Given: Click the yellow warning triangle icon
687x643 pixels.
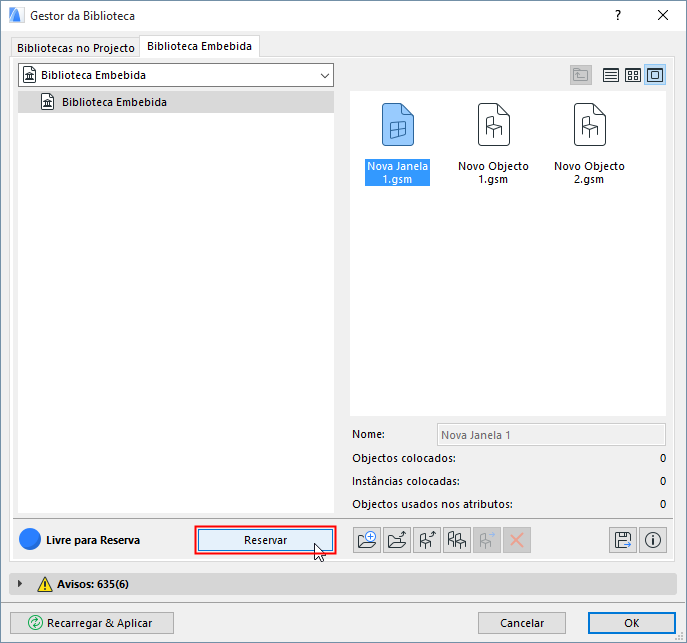Looking at the screenshot, I should click(x=45, y=584).
